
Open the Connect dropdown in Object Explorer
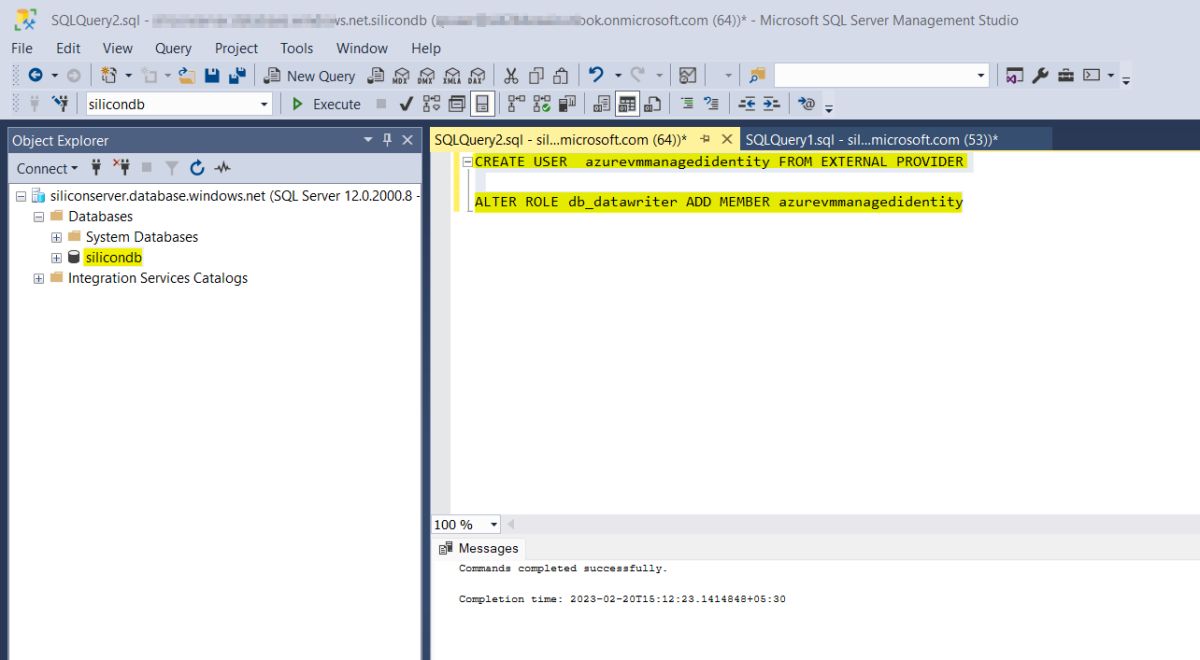pyautogui.click(x=47, y=168)
